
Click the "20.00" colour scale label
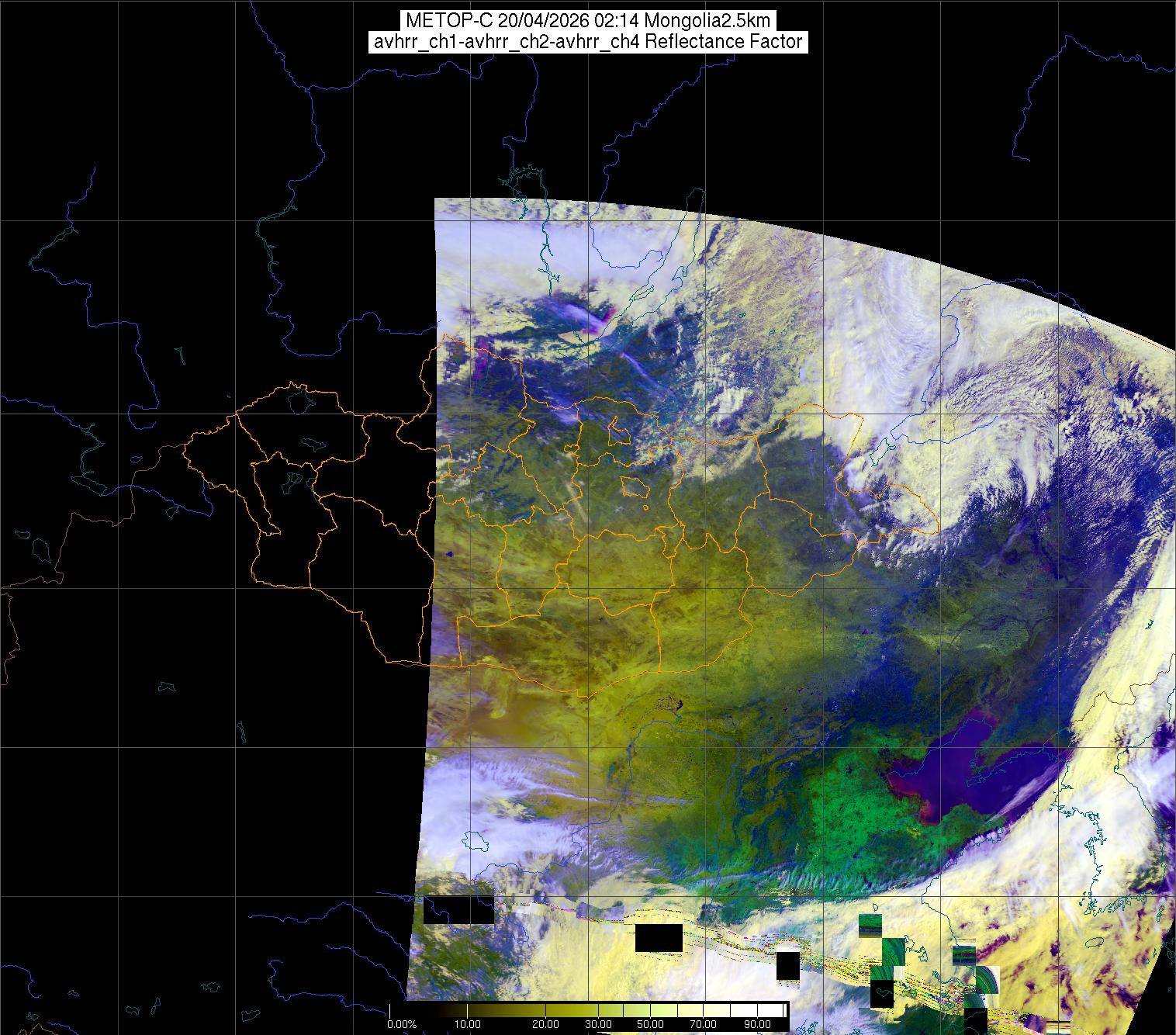click(x=546, y=1025)
